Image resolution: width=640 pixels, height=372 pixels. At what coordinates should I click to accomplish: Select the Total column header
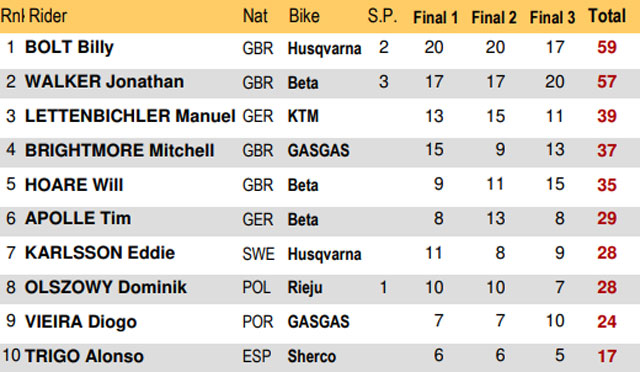(607, 16)
